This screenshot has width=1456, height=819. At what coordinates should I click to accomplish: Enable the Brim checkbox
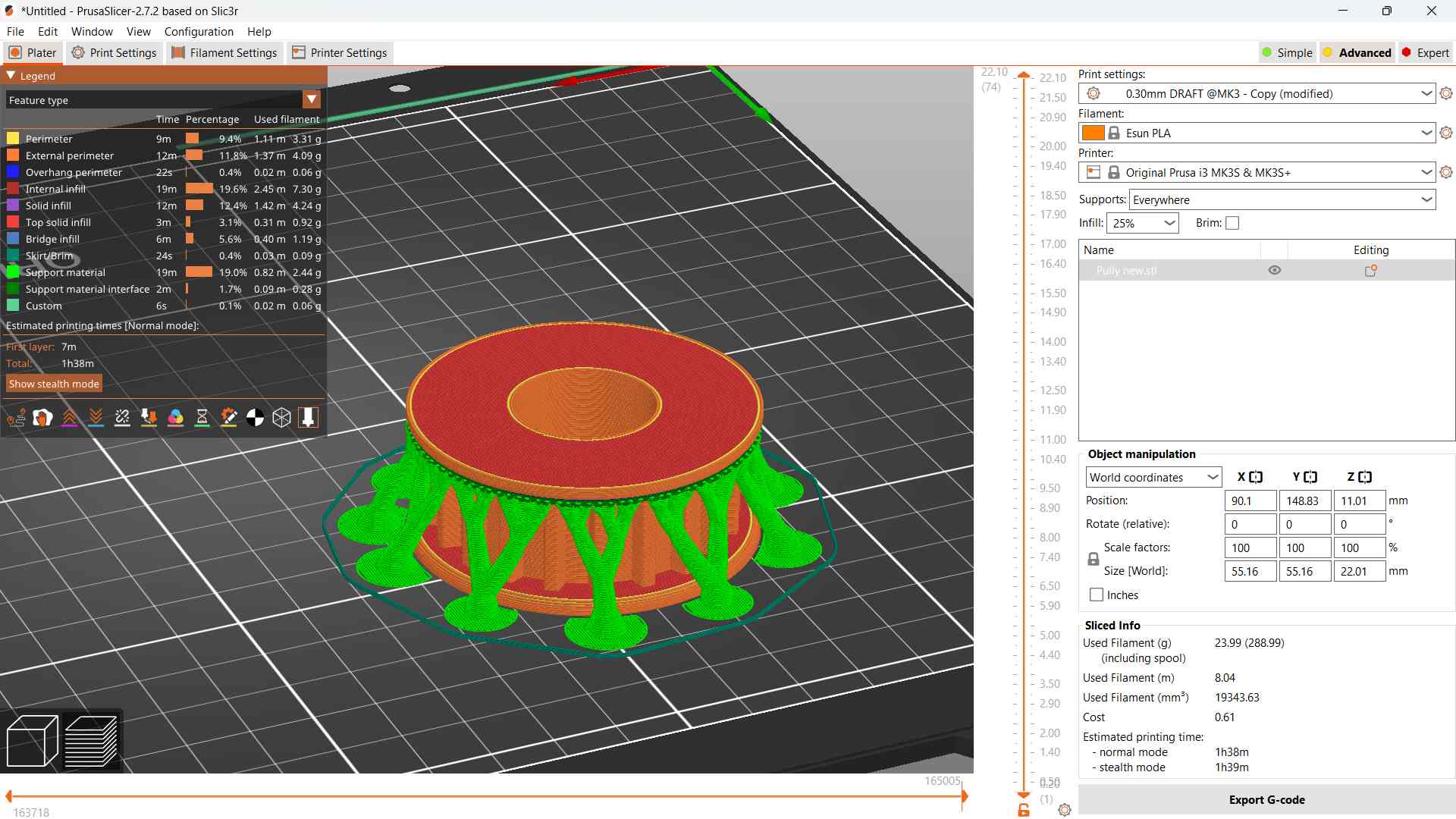(x=1232, y=223)
